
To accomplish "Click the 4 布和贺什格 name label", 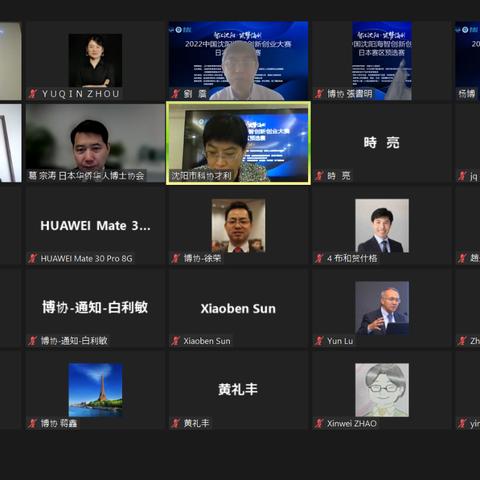I will click(352, 258).
